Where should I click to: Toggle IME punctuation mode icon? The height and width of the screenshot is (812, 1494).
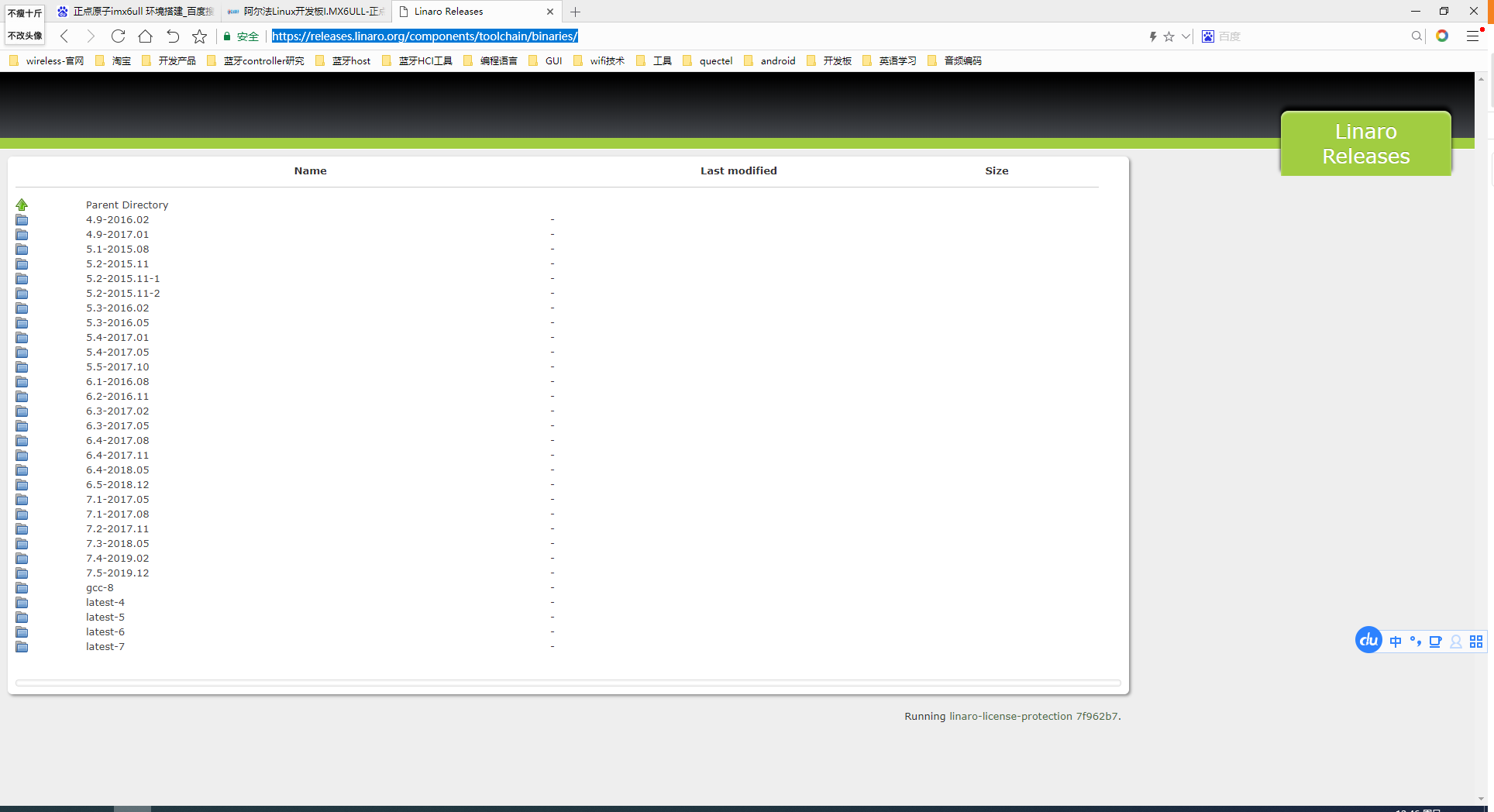pos(1416,642)
